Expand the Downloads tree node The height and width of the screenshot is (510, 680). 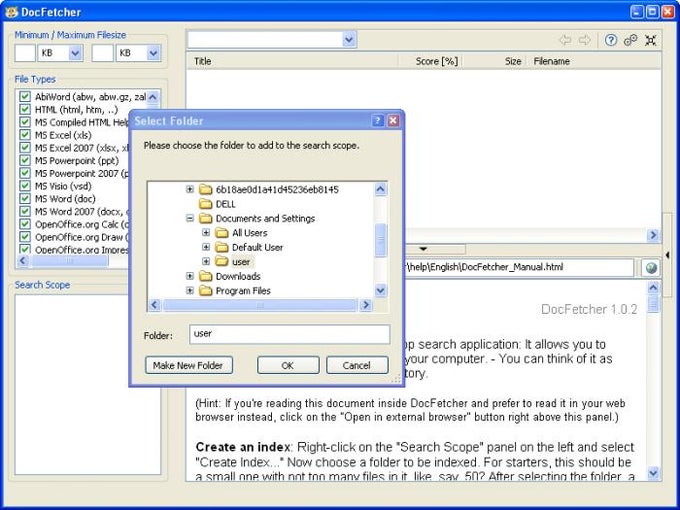[190, 276]
